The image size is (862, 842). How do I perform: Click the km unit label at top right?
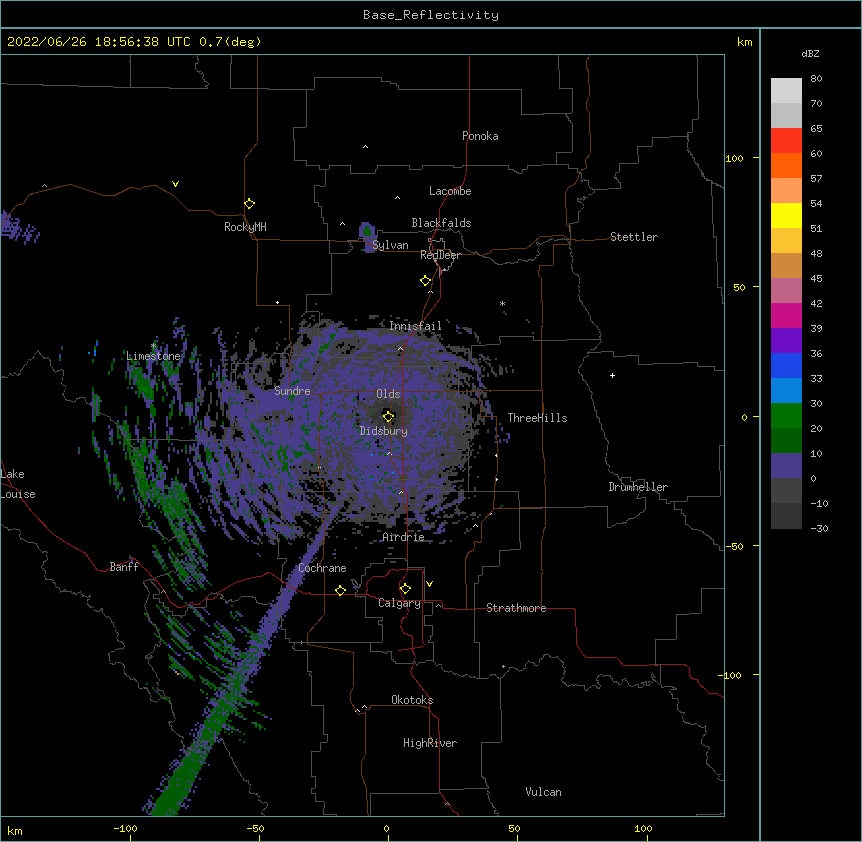click(744, 42)
